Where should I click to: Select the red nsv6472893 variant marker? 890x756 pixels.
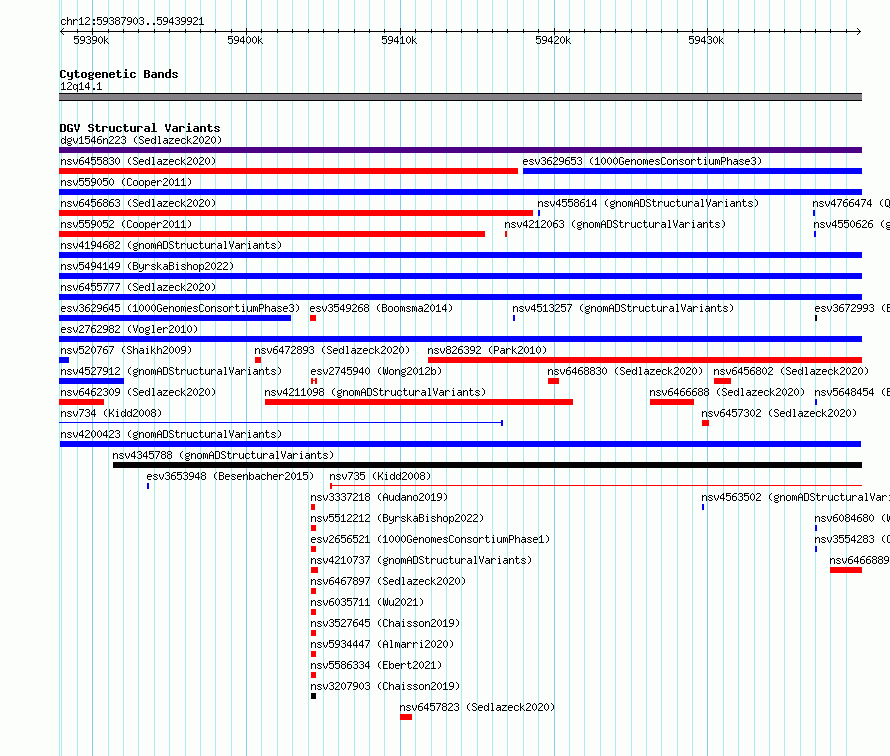click(x=258, y=360)
